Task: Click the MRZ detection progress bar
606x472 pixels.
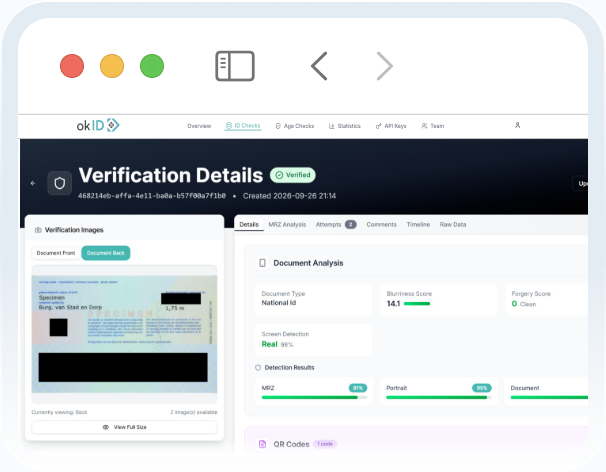Action: (314, 397)
